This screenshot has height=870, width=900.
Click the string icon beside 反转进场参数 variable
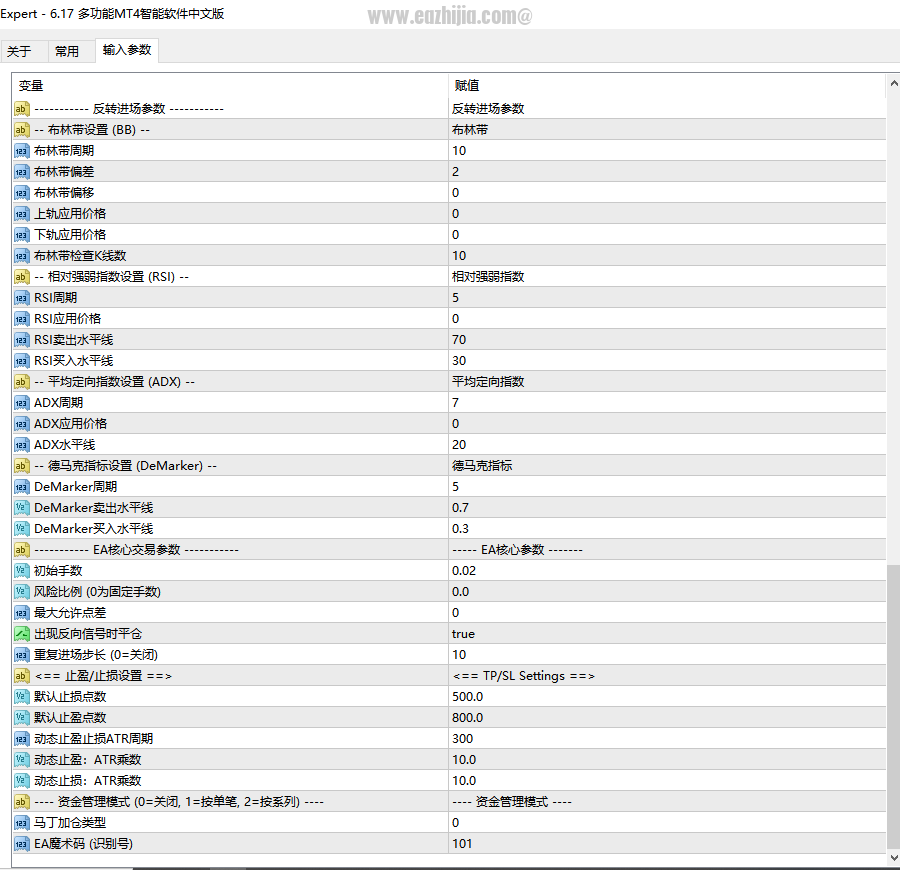(x=21, y=108)
